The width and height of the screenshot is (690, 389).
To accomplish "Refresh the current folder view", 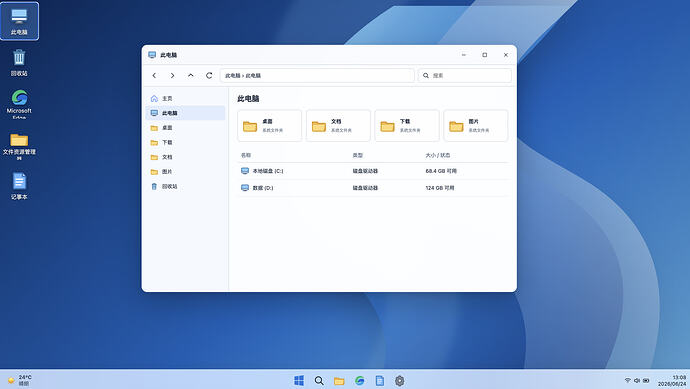I will 209,76.
